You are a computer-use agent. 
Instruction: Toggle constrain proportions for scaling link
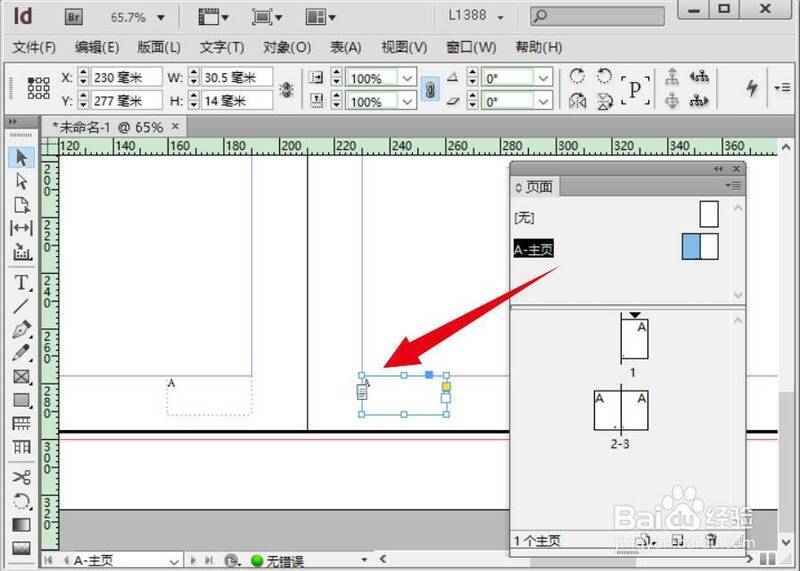click(x=431, y=89)
